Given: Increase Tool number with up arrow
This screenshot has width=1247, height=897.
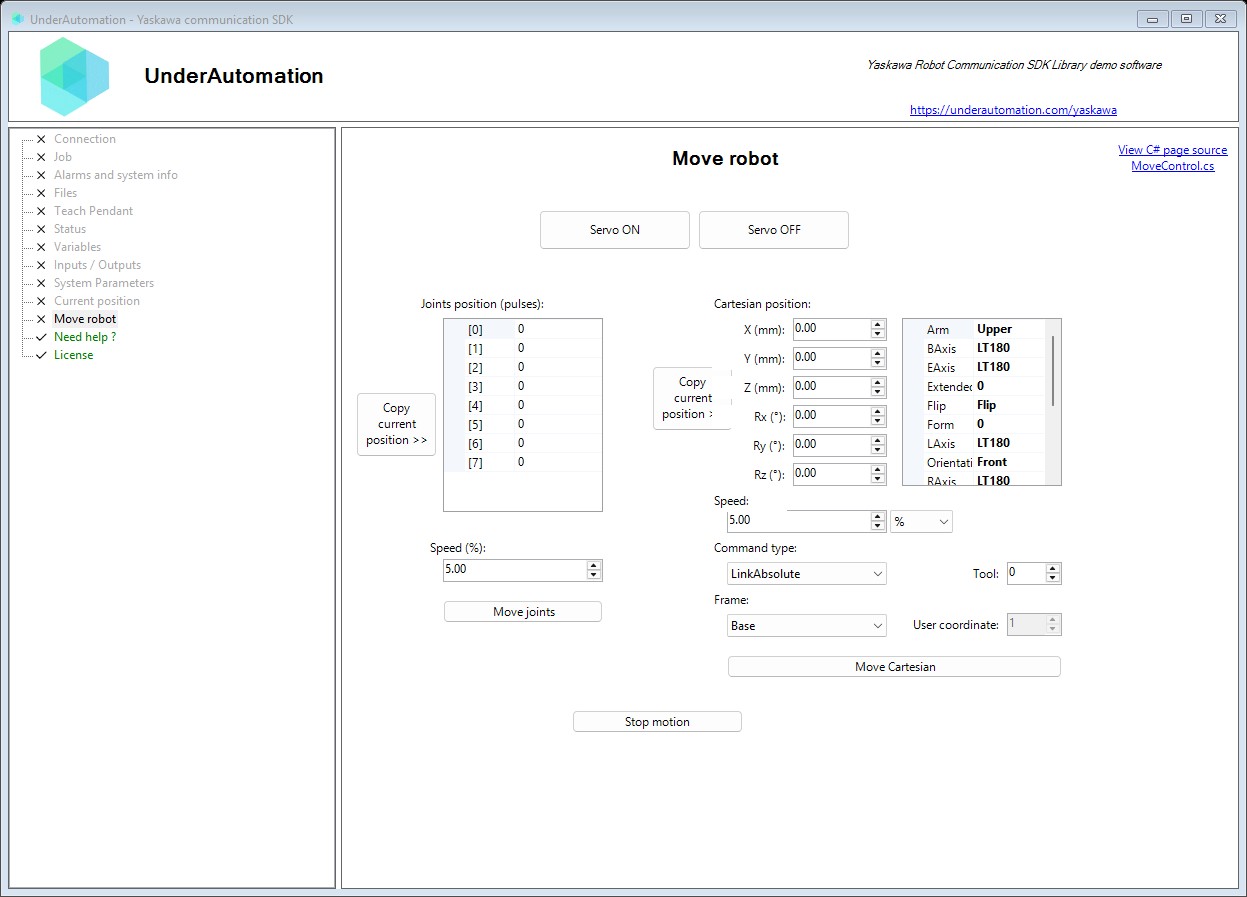Looking at the screenshot, I should pos(1052,569).
